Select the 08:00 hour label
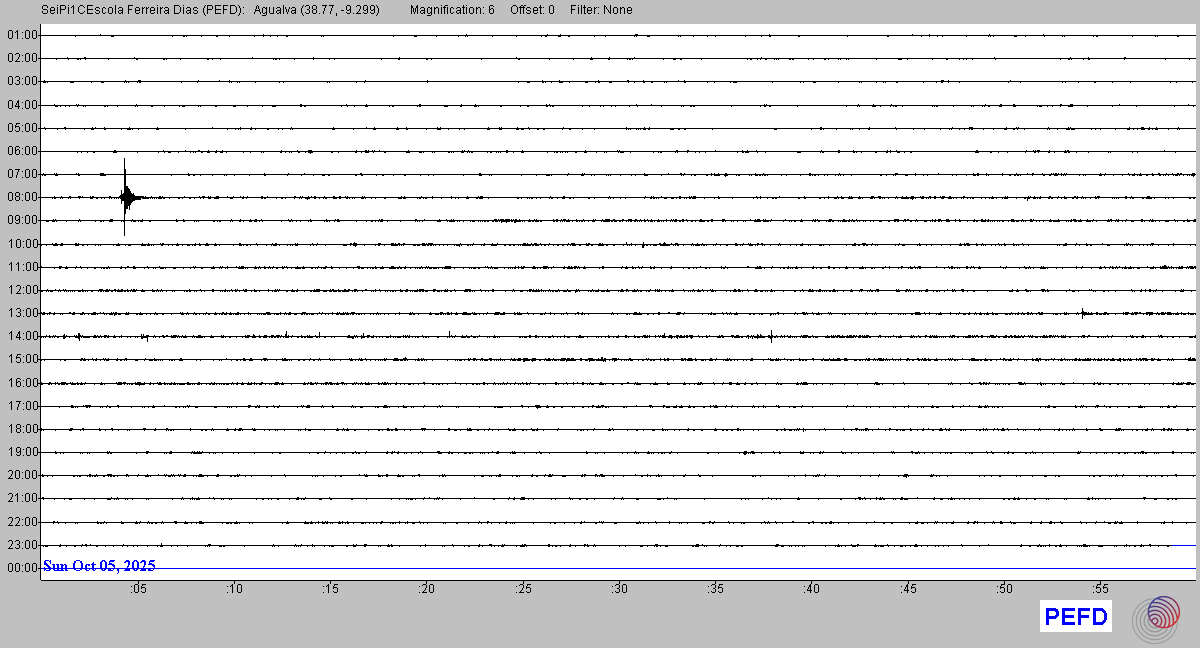Image resolution: width=1200 pixels, height=648 pixels. pos(22,197)
